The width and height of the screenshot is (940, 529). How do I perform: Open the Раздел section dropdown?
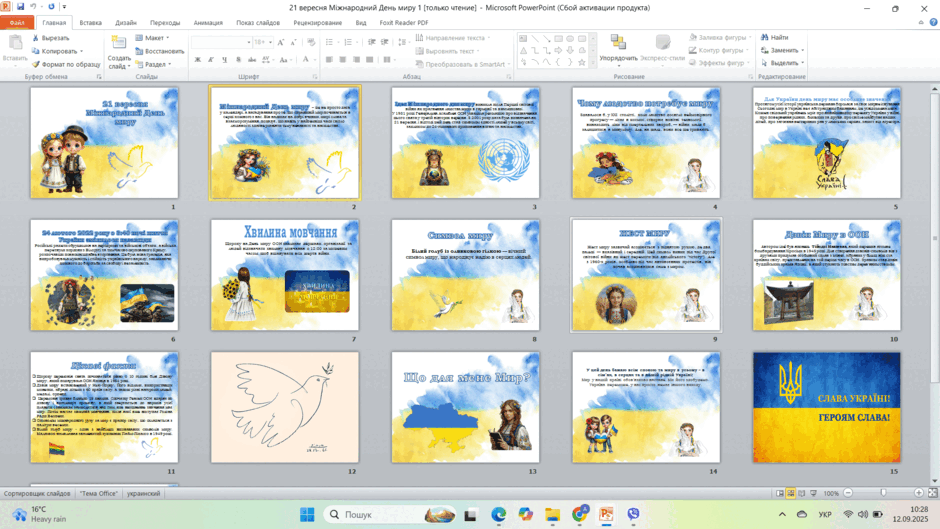(x=153, y=64)
